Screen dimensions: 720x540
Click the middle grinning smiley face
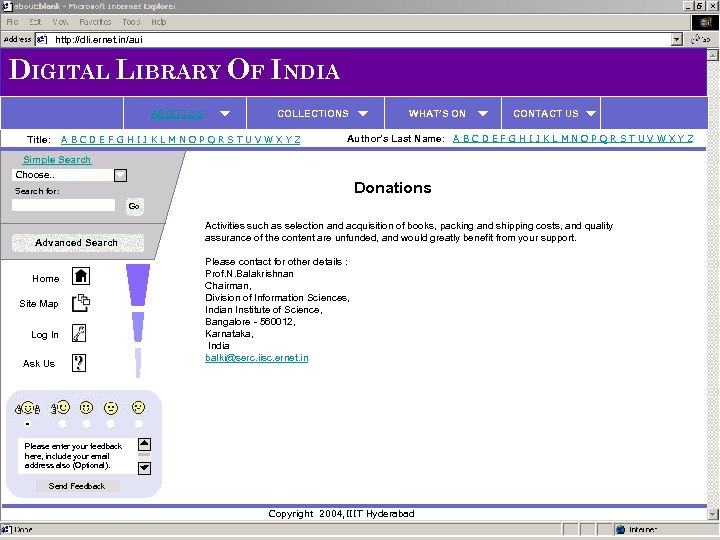pos(86,407)
